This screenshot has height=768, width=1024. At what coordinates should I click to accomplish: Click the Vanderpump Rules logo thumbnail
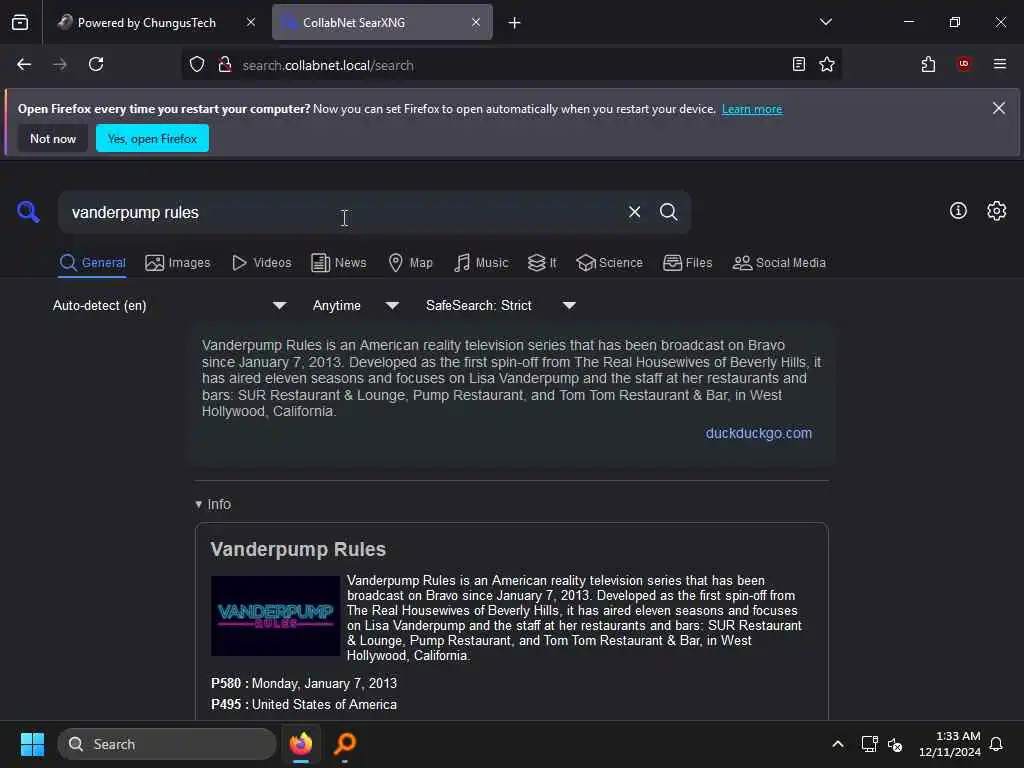coord(275,615)
